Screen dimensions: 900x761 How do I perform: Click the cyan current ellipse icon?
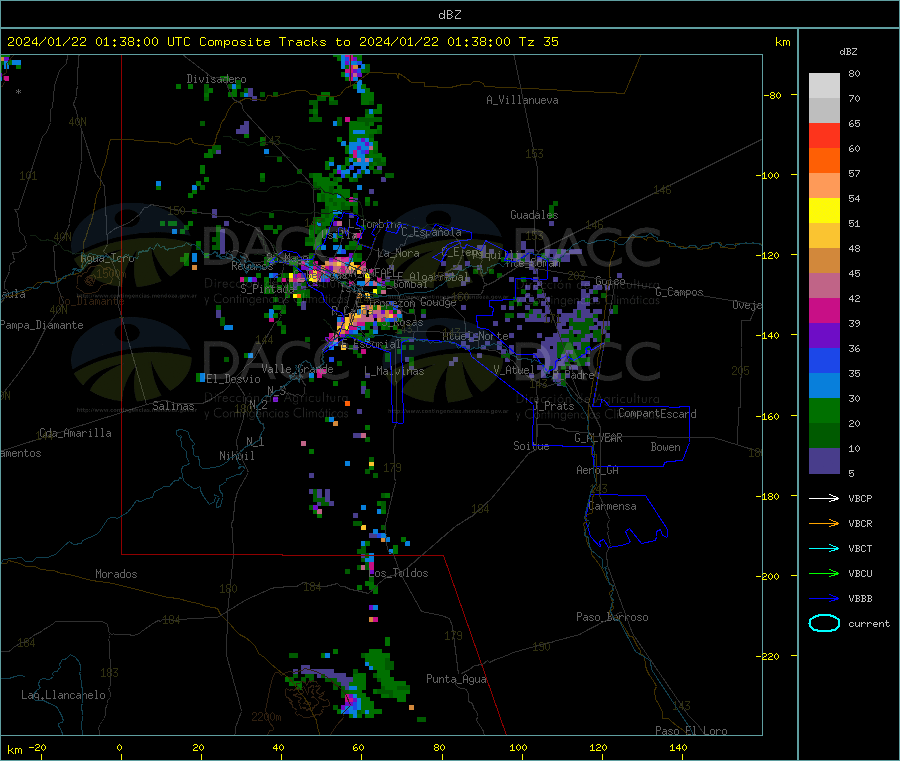(x=824, y=623)
